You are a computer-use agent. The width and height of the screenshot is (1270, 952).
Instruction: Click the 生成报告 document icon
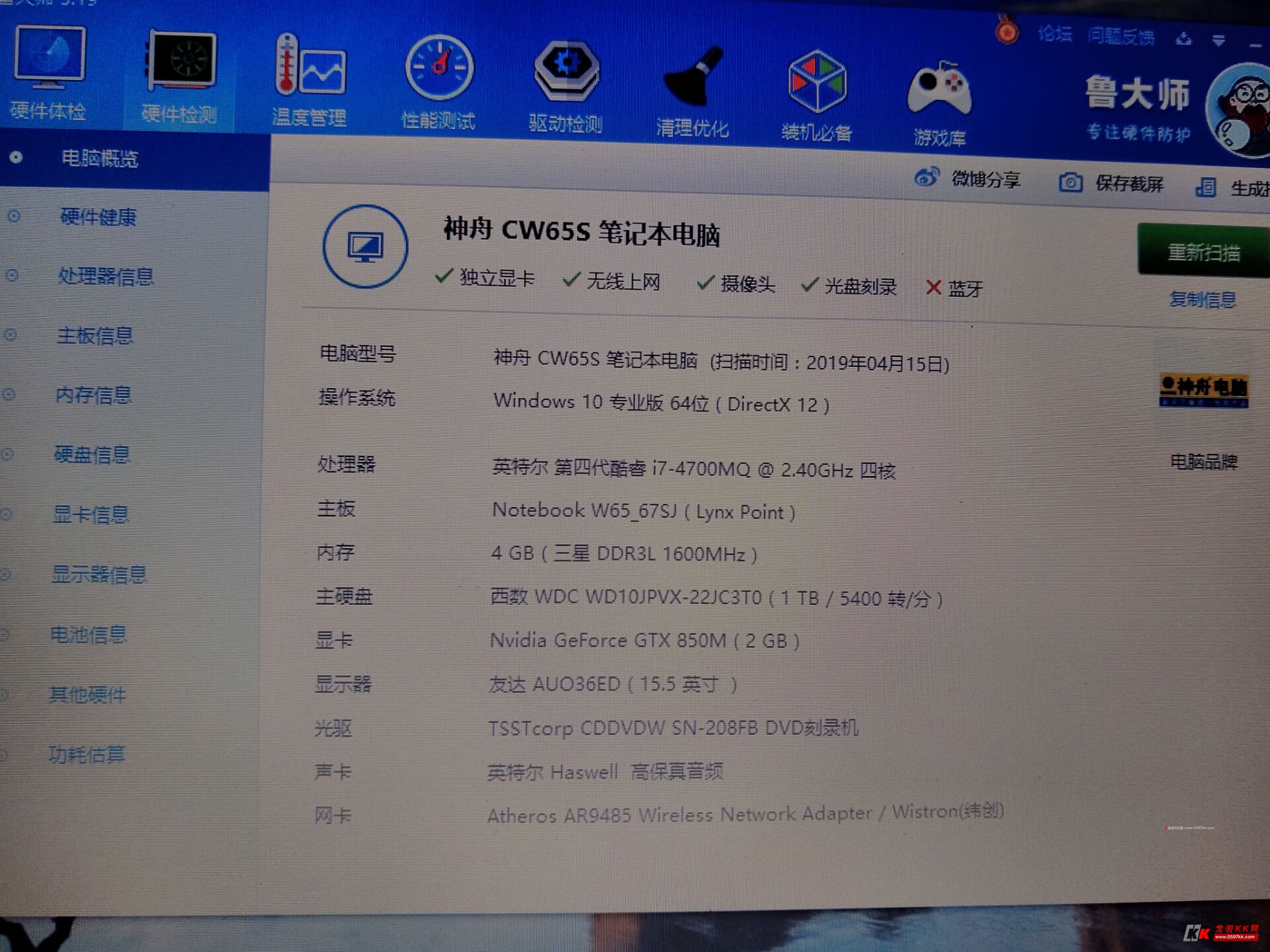pos(1206,187)
